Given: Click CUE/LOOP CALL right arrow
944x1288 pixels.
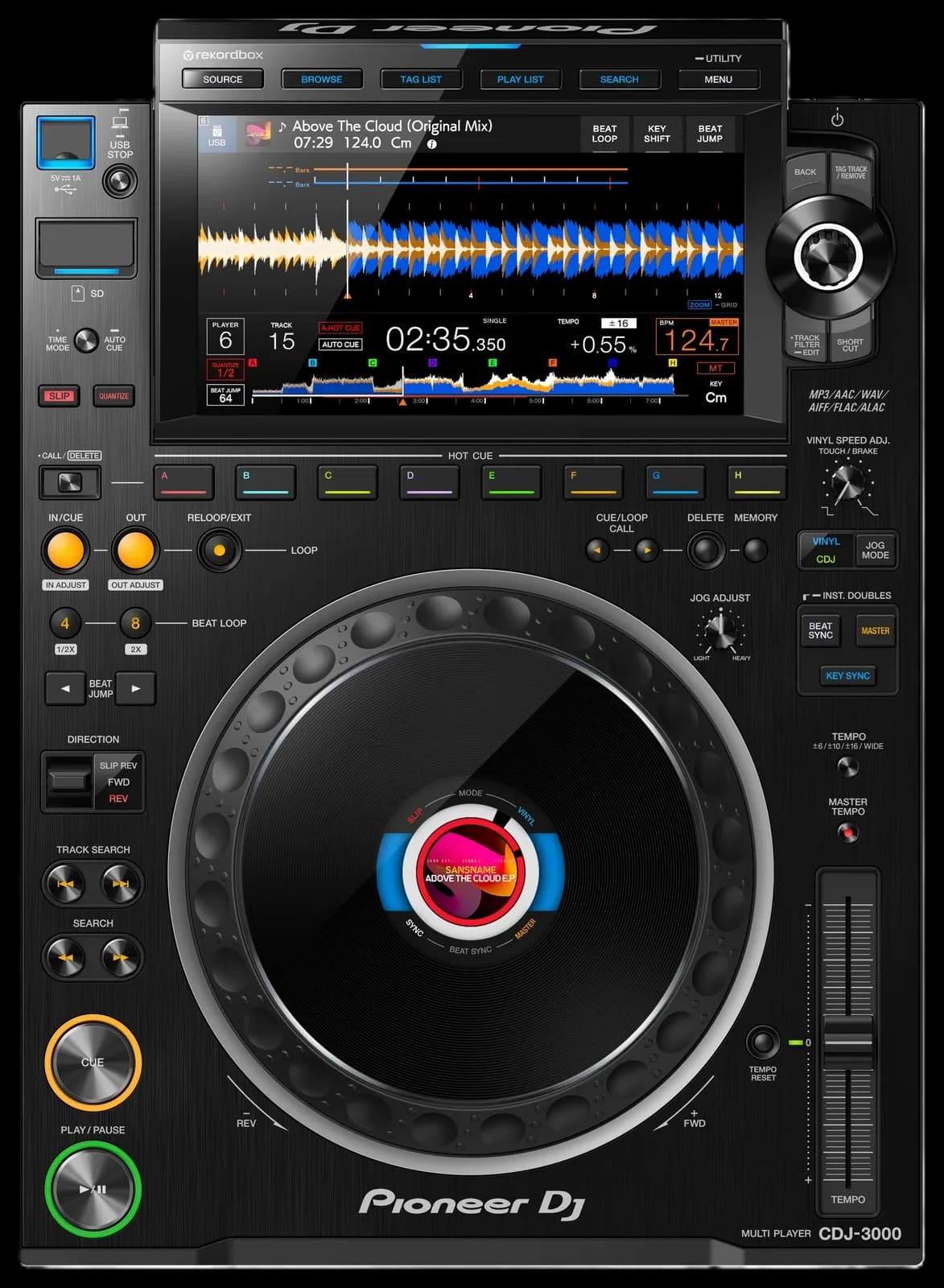Looking at the screenshot, I should [647, 551].
